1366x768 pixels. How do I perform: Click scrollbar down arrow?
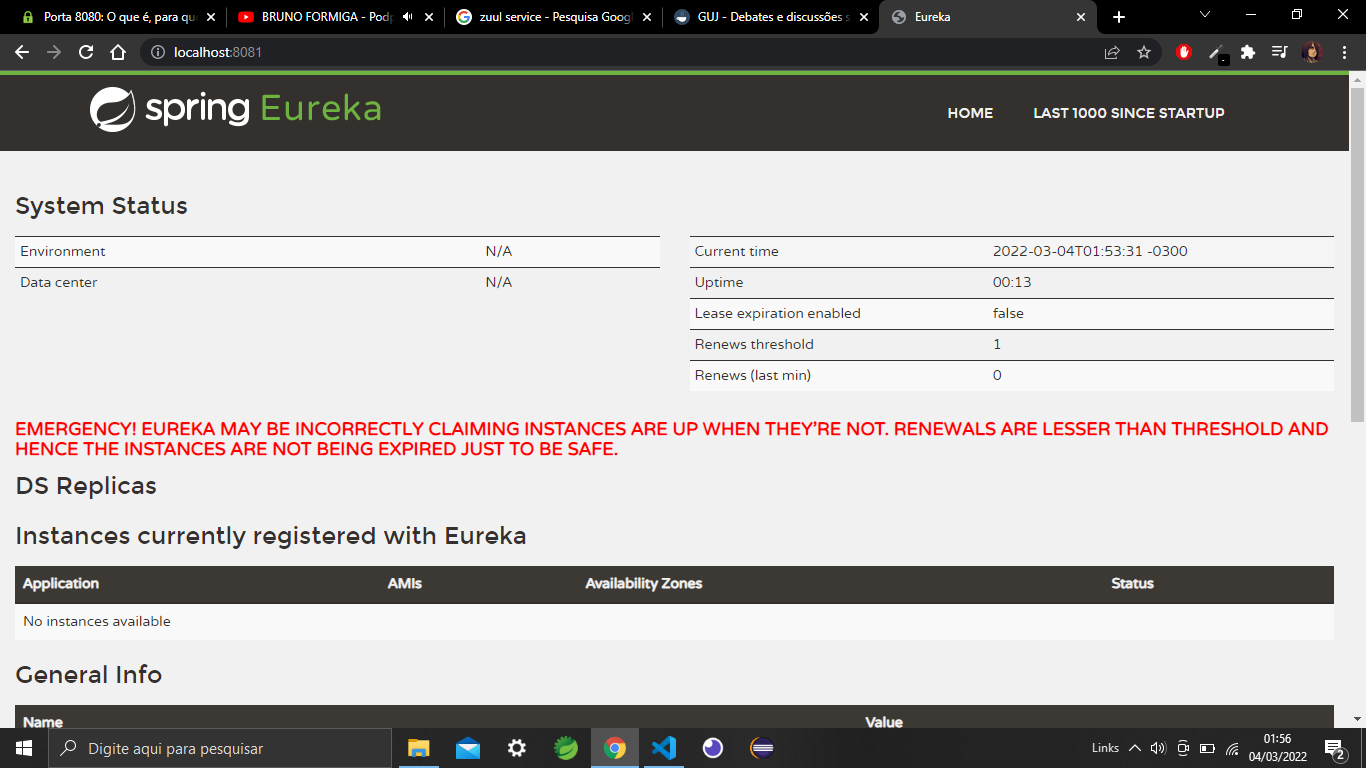[1357, 719]
